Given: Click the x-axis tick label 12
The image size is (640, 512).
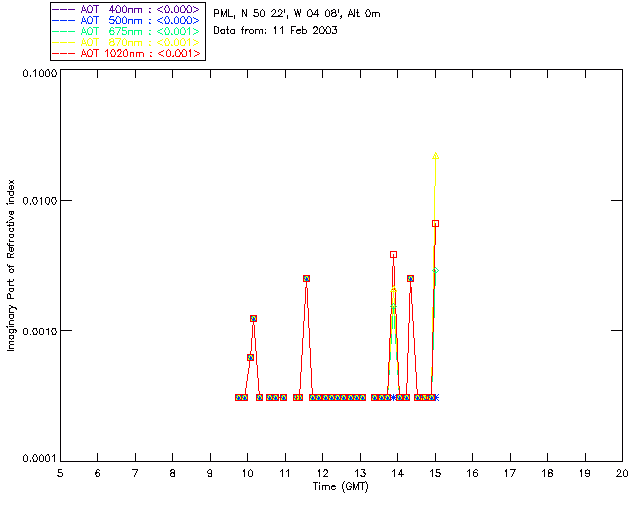Looking at the screenshot, I should [322, 473].
